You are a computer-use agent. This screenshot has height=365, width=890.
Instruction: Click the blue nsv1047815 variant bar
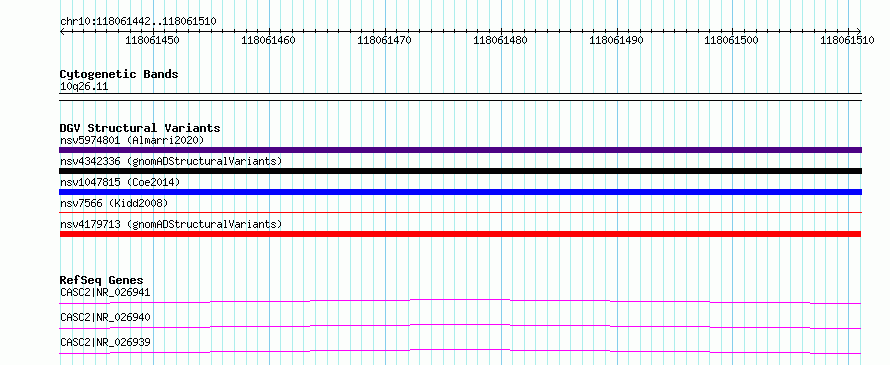tap(460, 192)
